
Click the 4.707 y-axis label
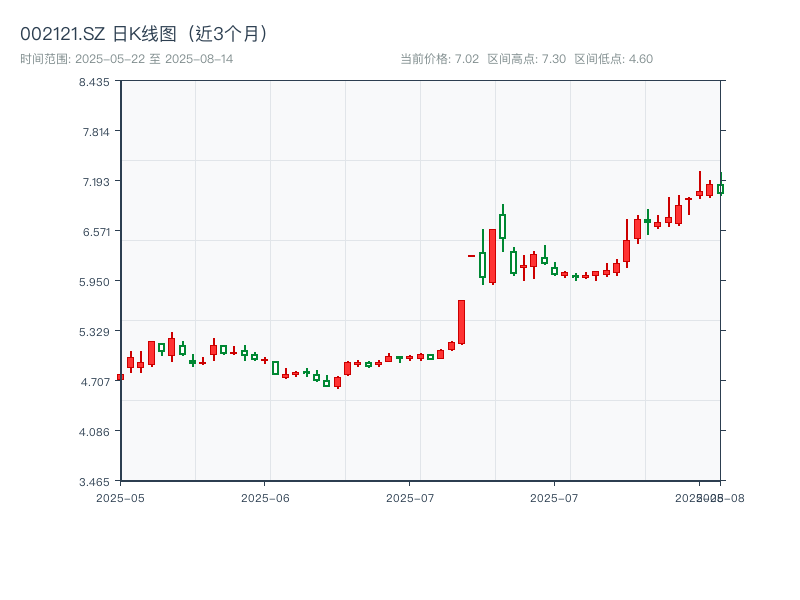point(95,382)
